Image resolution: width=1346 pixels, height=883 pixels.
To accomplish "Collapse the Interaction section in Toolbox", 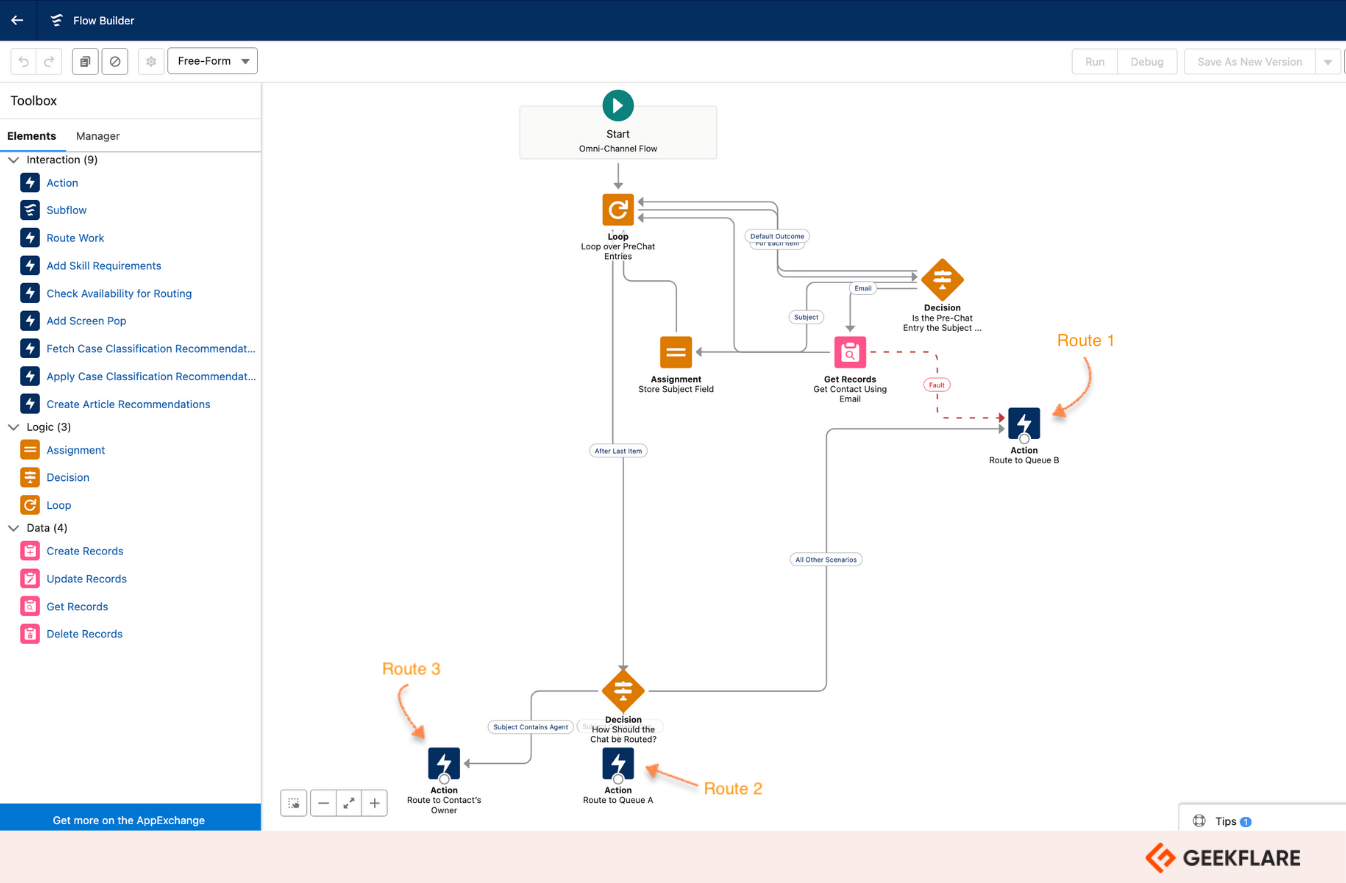I will tap(14, 160).
